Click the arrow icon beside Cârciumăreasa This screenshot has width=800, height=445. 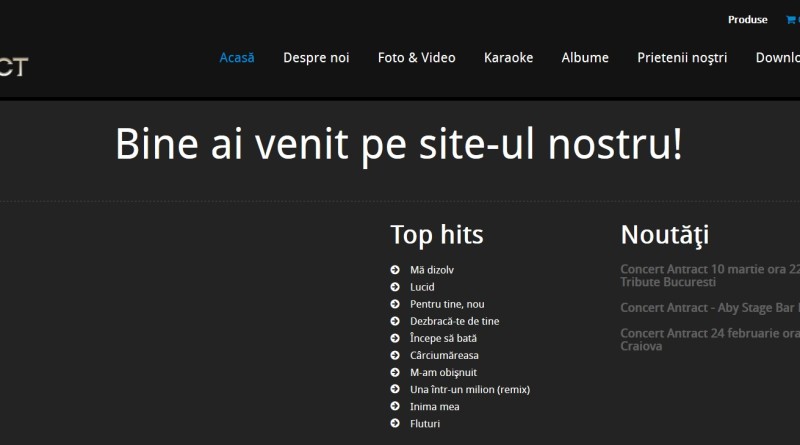tap(395, 355)
